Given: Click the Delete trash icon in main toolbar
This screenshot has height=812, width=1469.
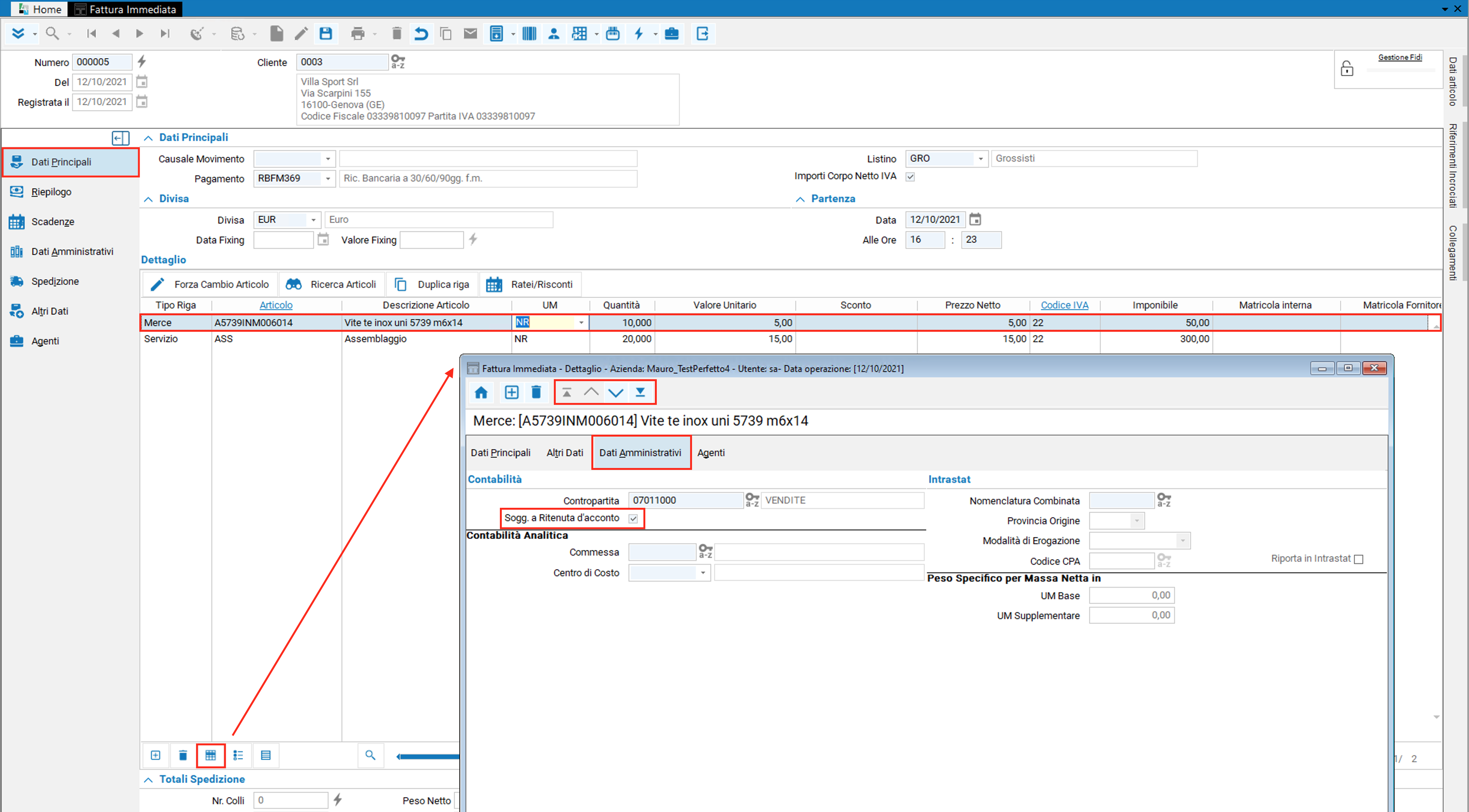Looking at the screenshot, I should 397,34.
